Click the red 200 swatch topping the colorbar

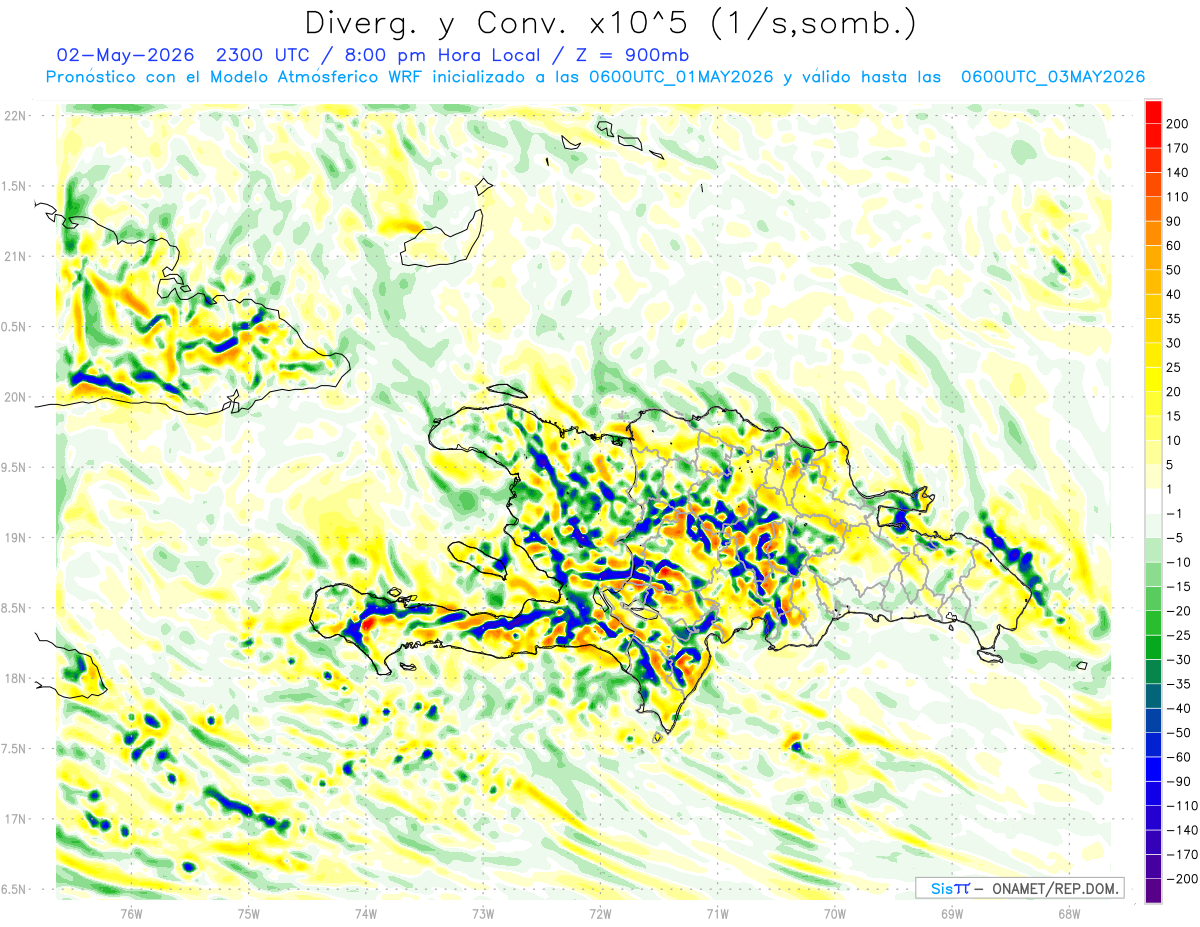point(1153,112)
